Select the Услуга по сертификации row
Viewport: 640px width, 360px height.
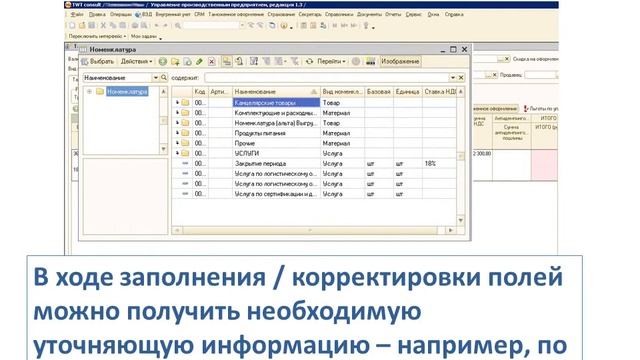[x=314, y=194]
